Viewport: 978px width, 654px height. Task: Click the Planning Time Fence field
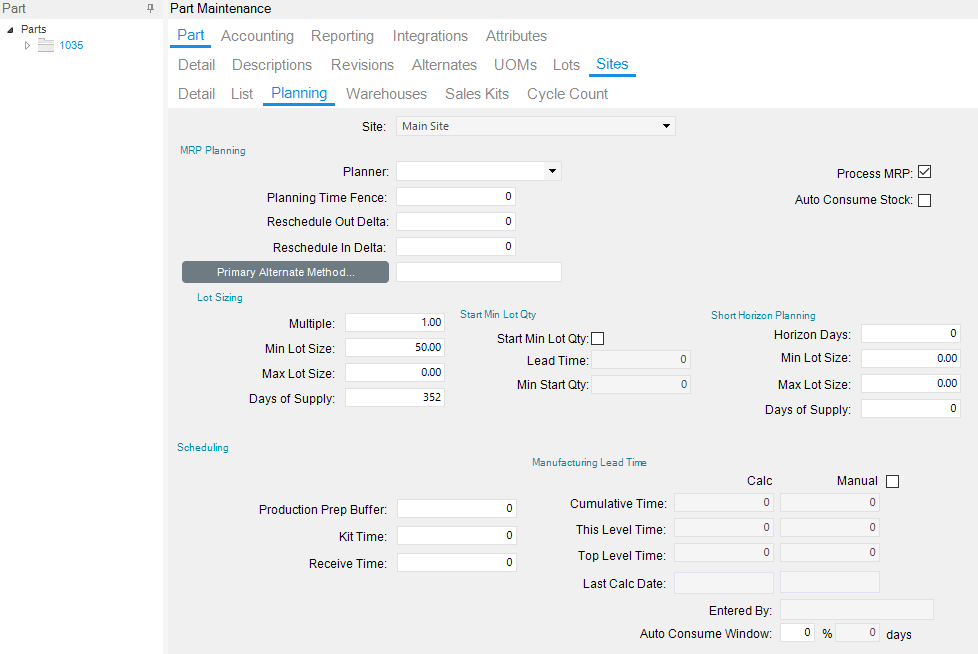pos(456,197)
